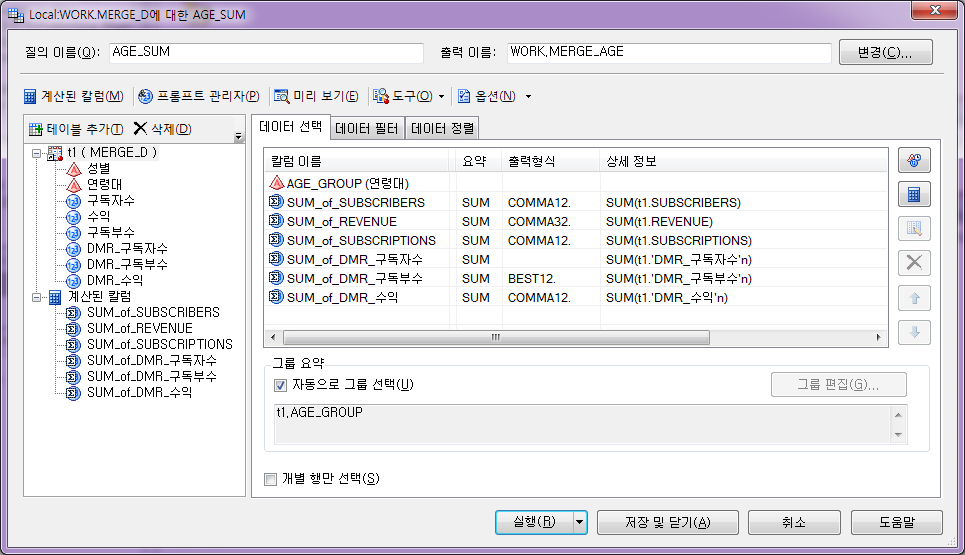
Task: Select 구독자수 column in the tree
Action: (x=110, y=201)
